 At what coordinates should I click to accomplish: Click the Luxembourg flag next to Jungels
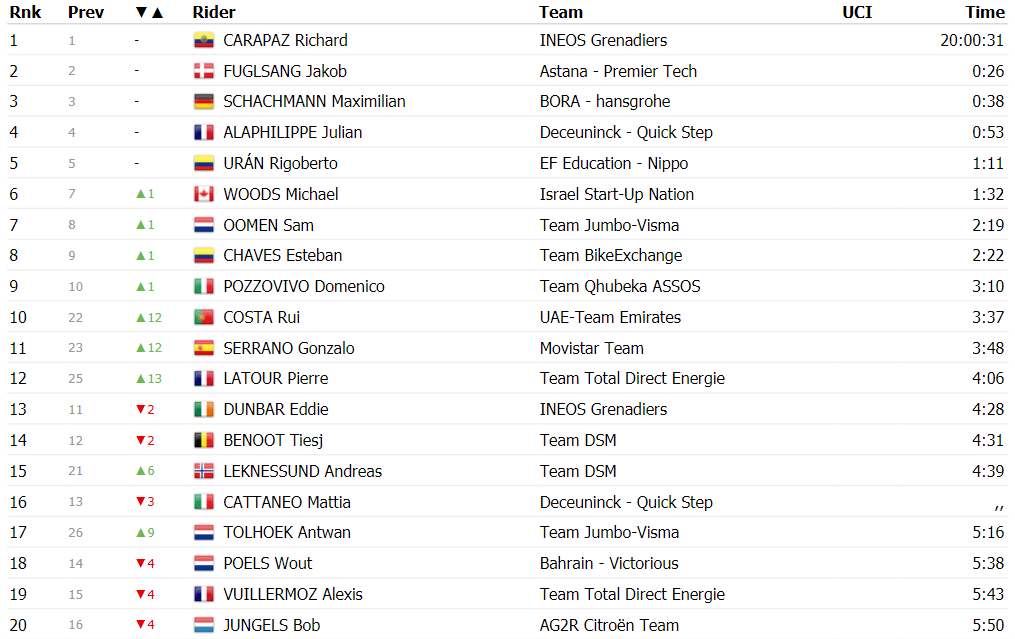tap(204, 625)
